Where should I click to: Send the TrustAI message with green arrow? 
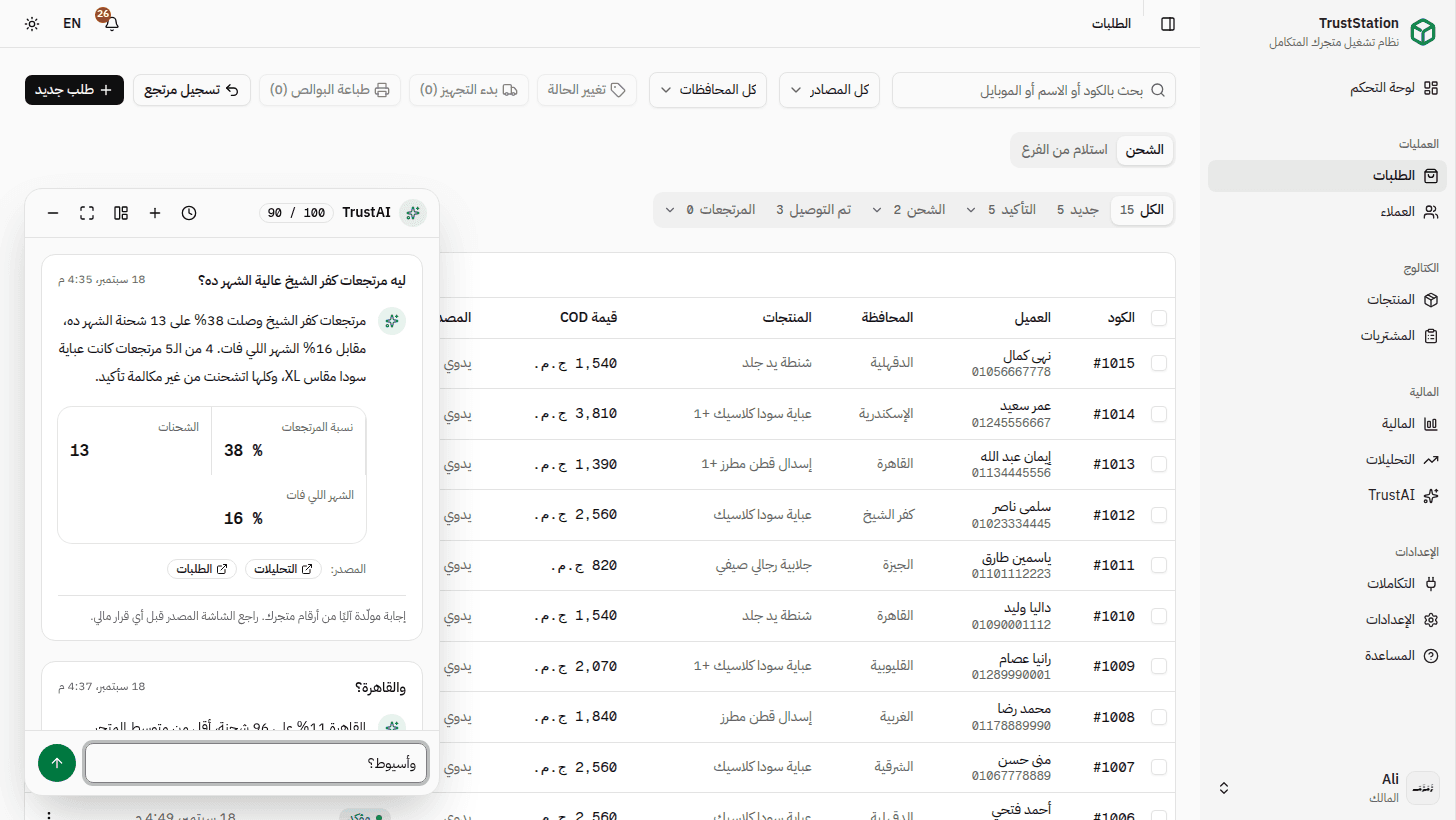click(x=57, y=763)
